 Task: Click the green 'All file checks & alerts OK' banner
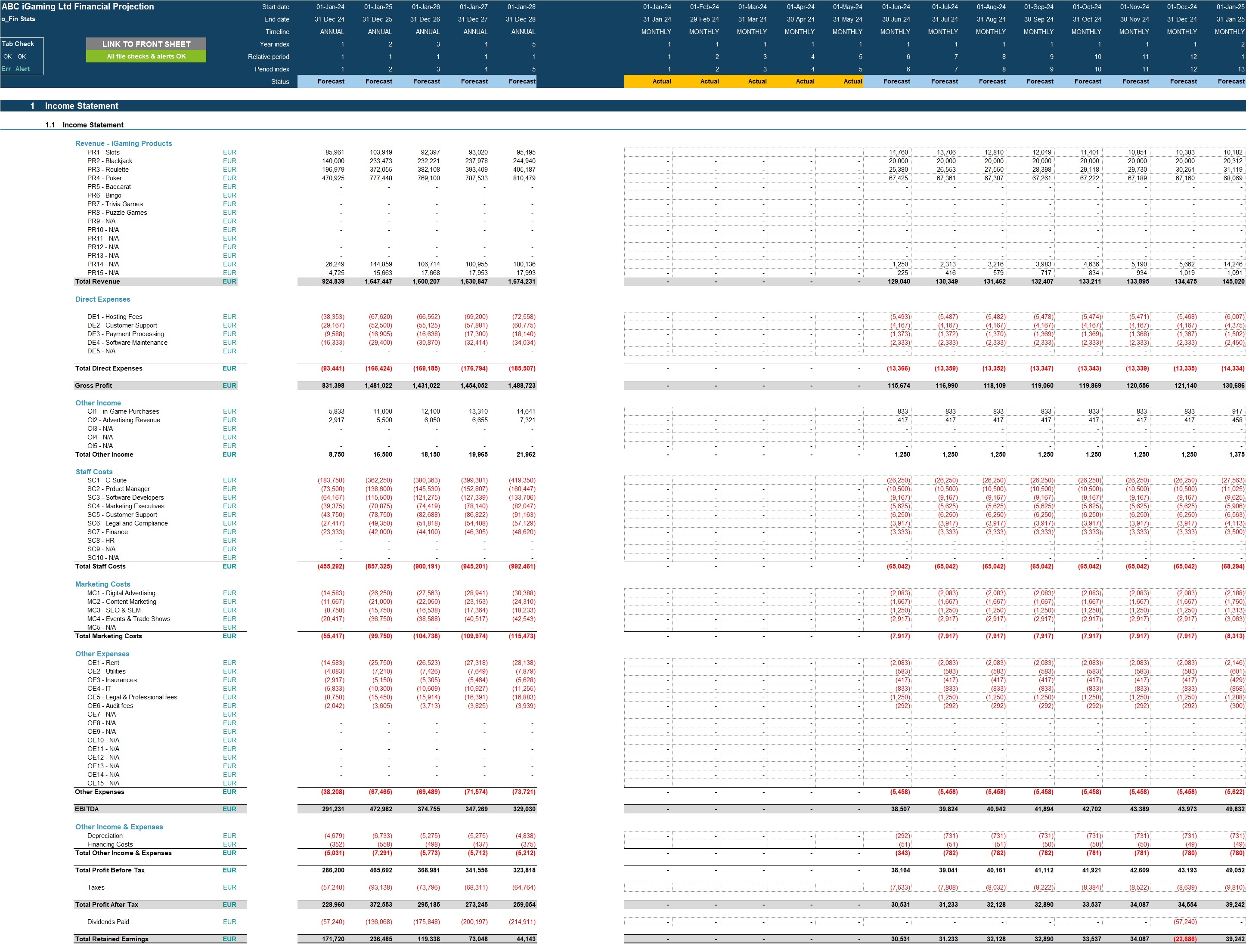tap(146, 57)
